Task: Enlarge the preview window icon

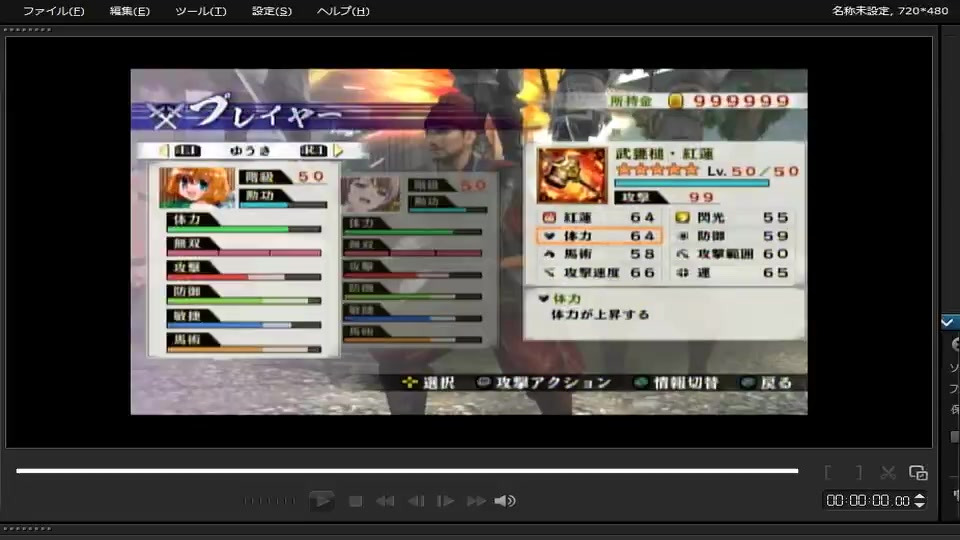Action: 918,473
